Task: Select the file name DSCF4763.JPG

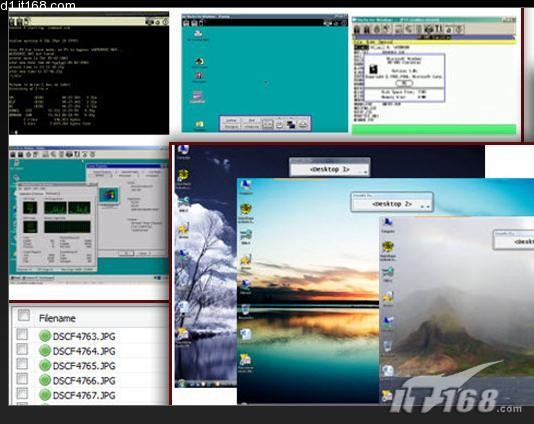Action: pos(84,336)
